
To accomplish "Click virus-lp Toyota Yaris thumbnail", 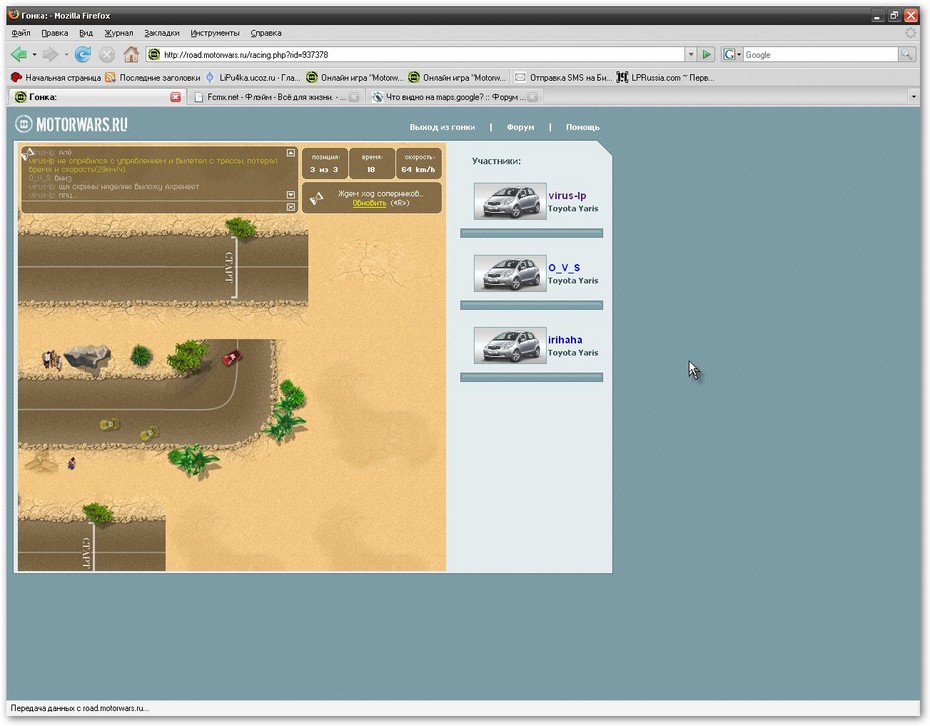I will click(510, 201).
